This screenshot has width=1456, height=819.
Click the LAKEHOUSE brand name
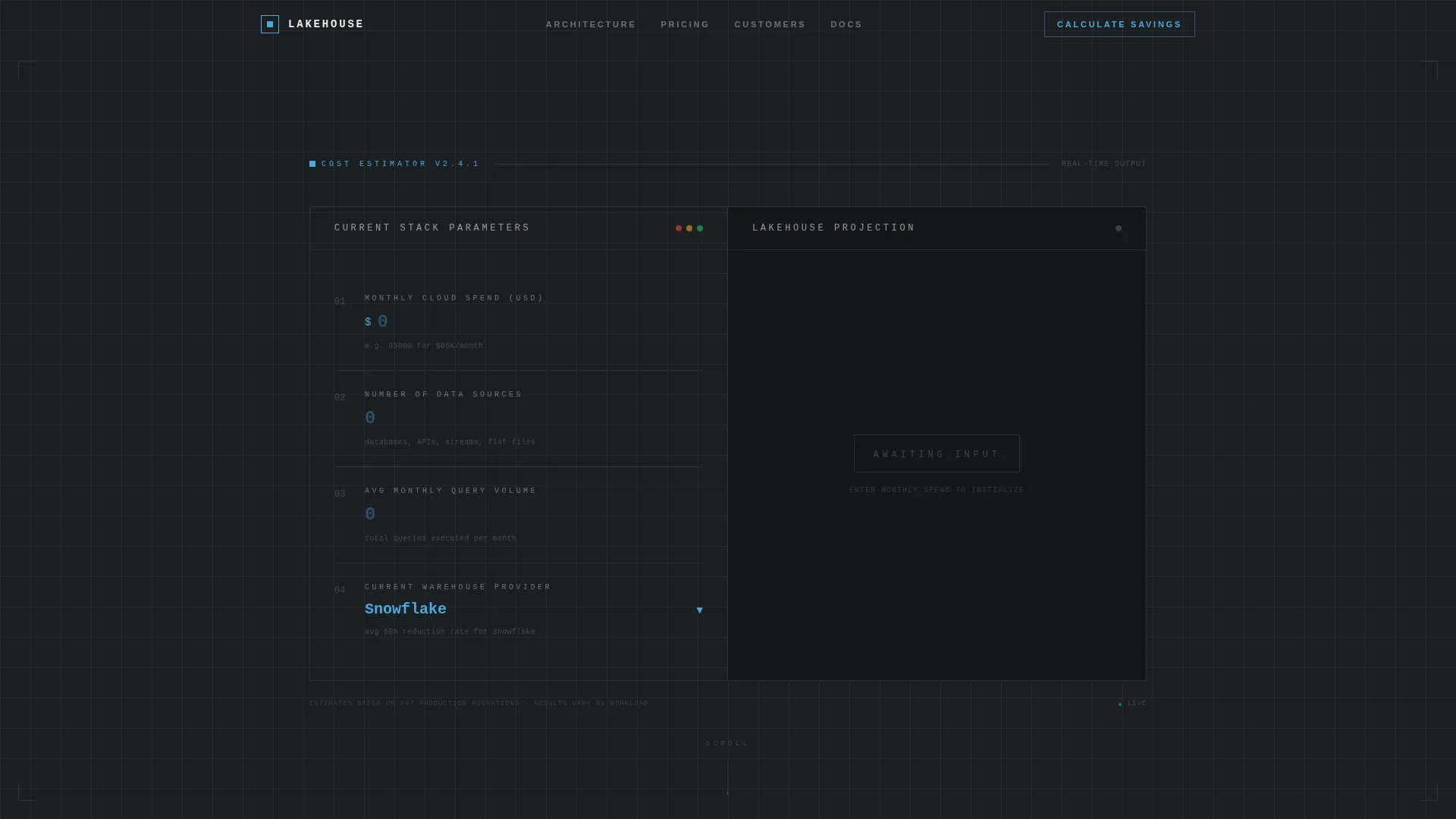[x=326, y=24]
